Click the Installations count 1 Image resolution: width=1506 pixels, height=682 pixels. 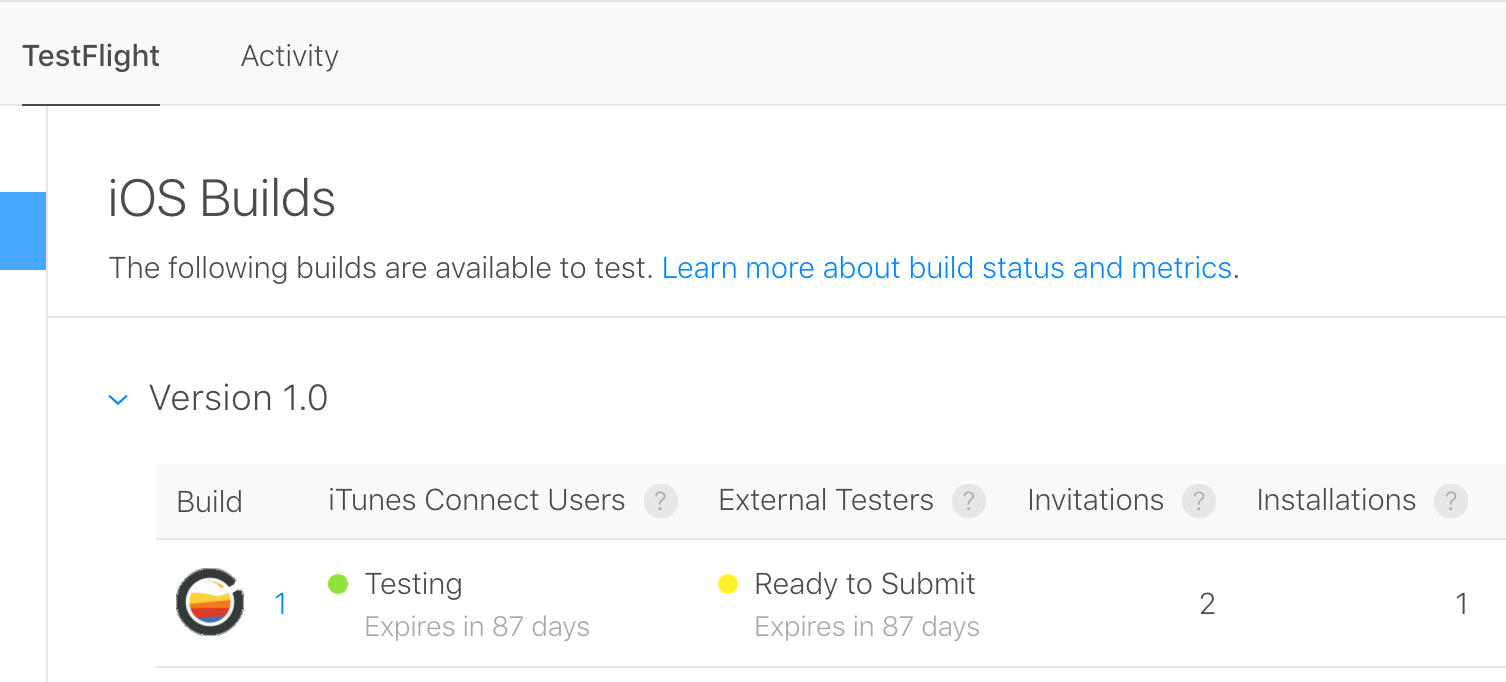click(x=1461, y=604)
